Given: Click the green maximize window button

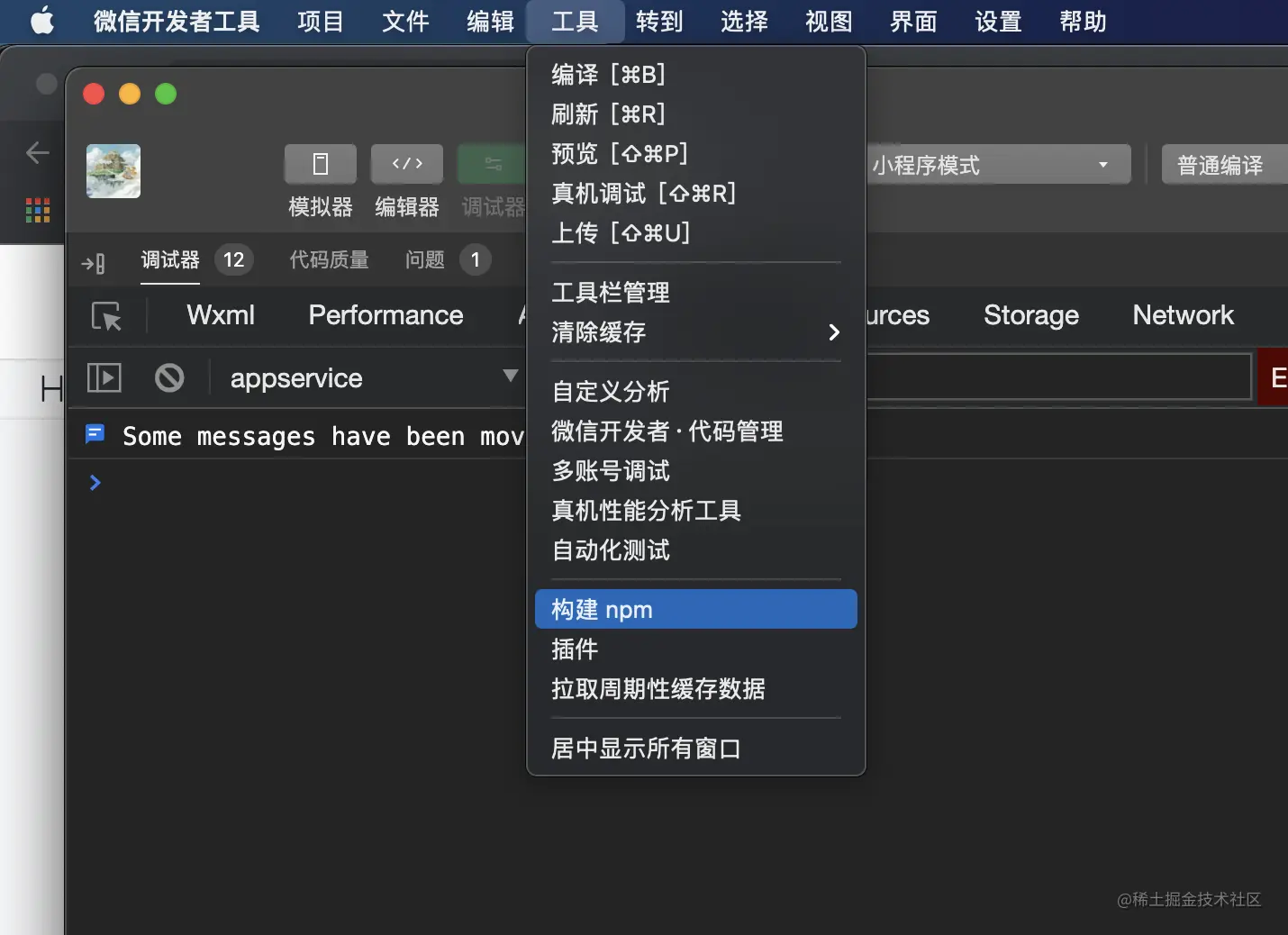Looking at the screenshot, I should click(x=166, y=94).
